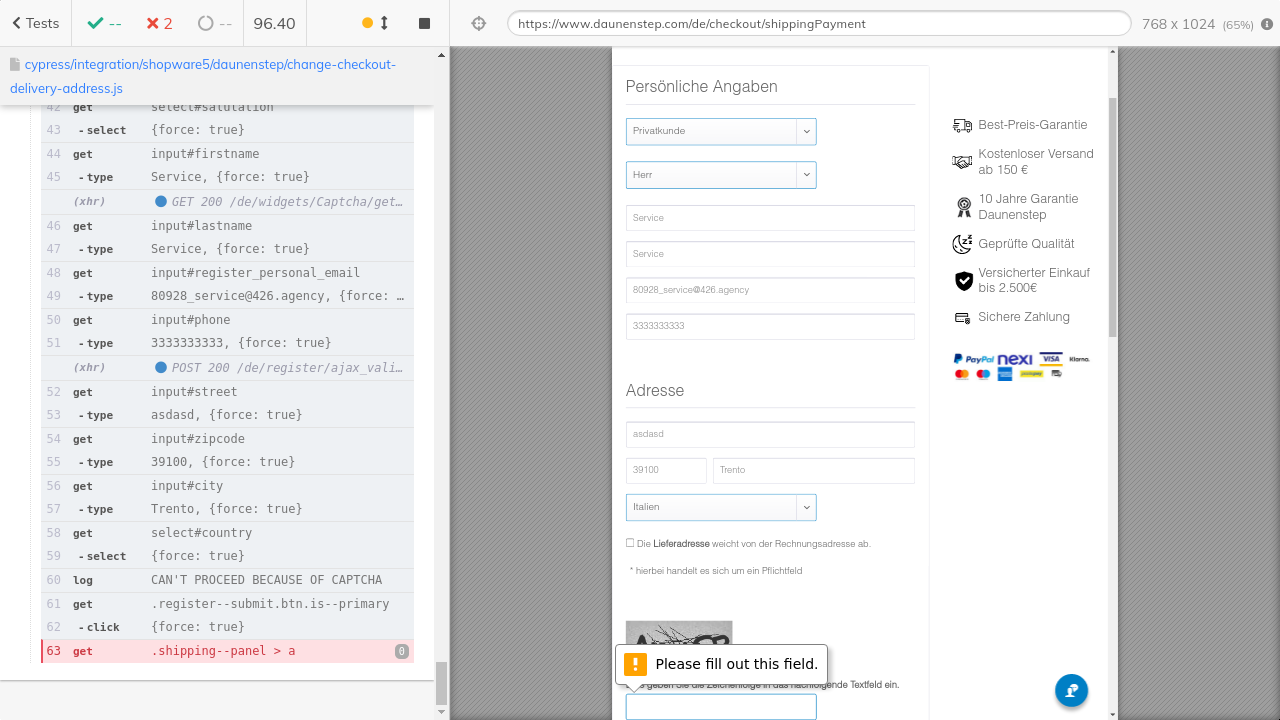Check the Lieferadresse differs checkbox
This screenshot has height=720, width=1280.
(x=630, y=543)
